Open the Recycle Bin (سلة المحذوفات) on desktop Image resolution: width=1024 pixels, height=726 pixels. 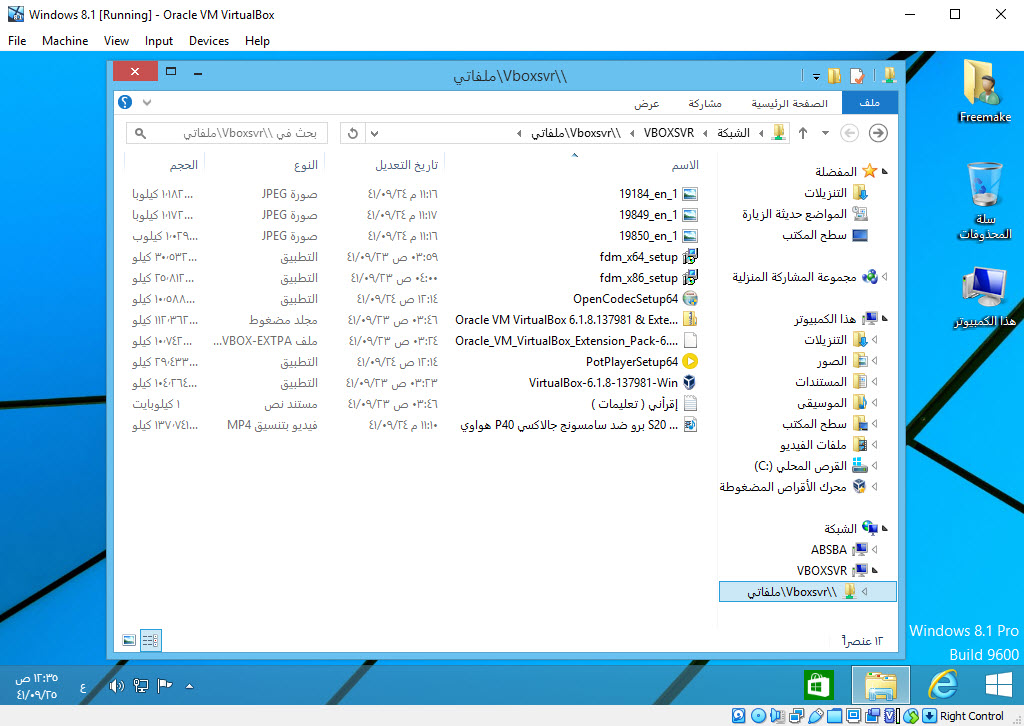985,201
